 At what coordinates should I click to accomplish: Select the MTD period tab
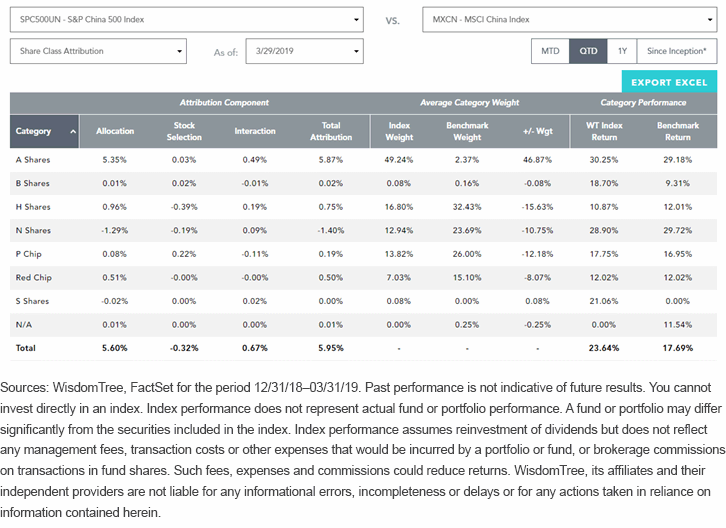tap(550, 51)
